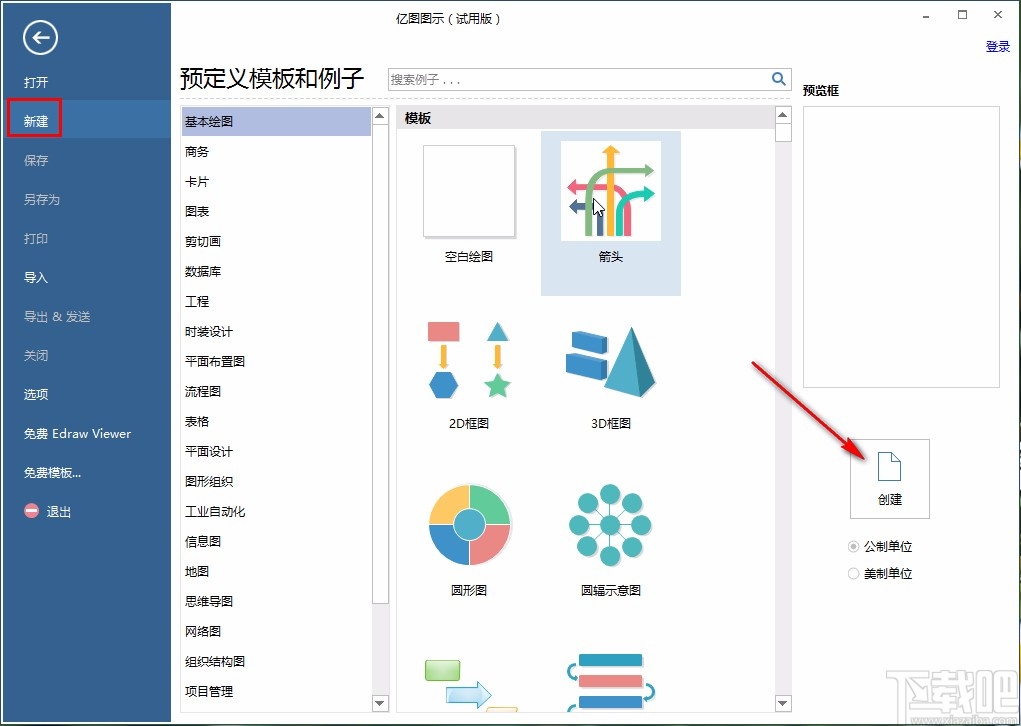The height and width of the screenshot is (726, 1021).
Task: Select the 卡片 category
Action: pyautogui.click(x=276, y=182)
